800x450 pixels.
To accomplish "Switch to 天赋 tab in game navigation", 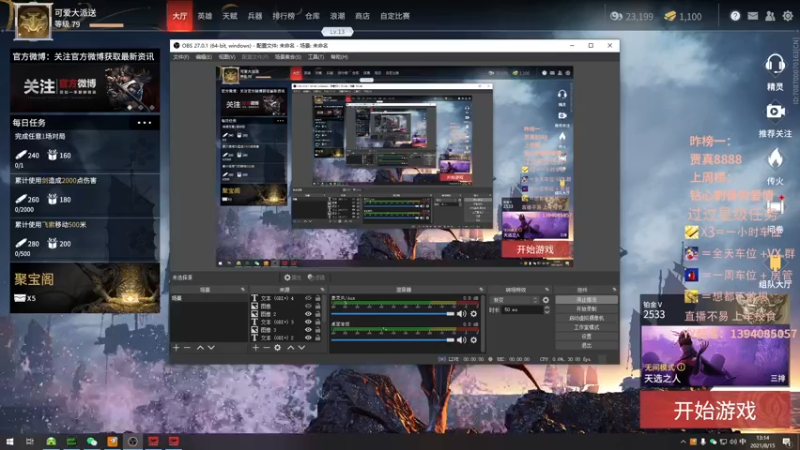I will coord(230,16).
